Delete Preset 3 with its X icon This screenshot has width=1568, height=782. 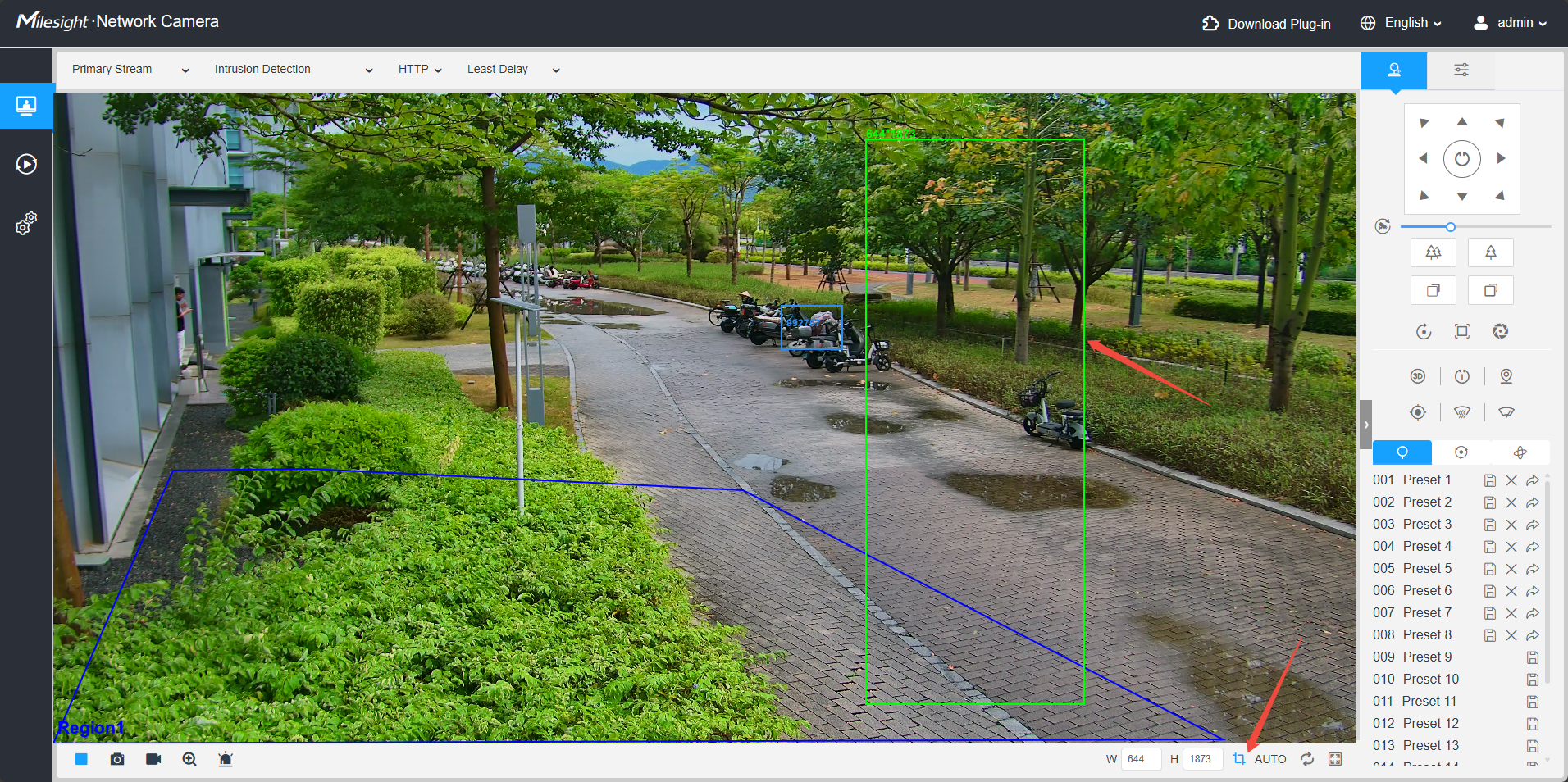(1511, 525)
